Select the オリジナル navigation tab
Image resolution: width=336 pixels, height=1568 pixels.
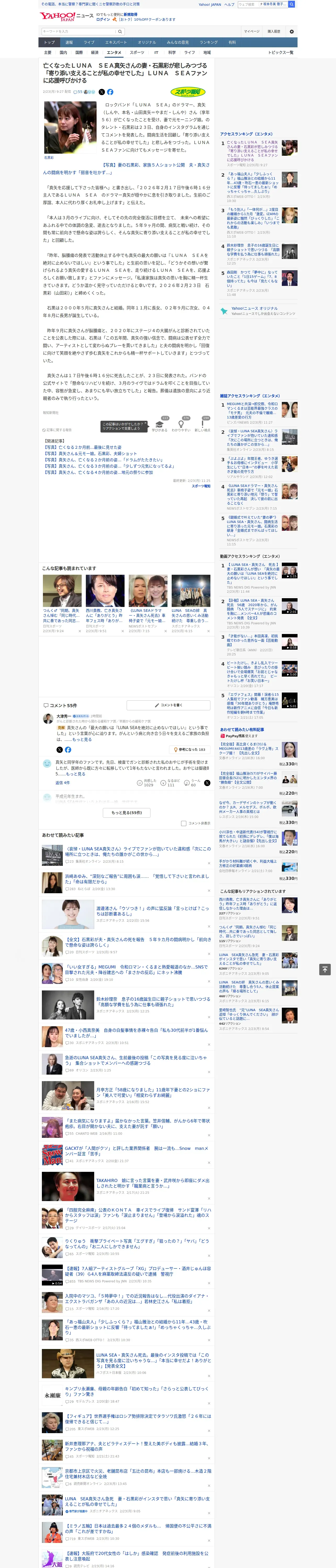pos(147,43)
